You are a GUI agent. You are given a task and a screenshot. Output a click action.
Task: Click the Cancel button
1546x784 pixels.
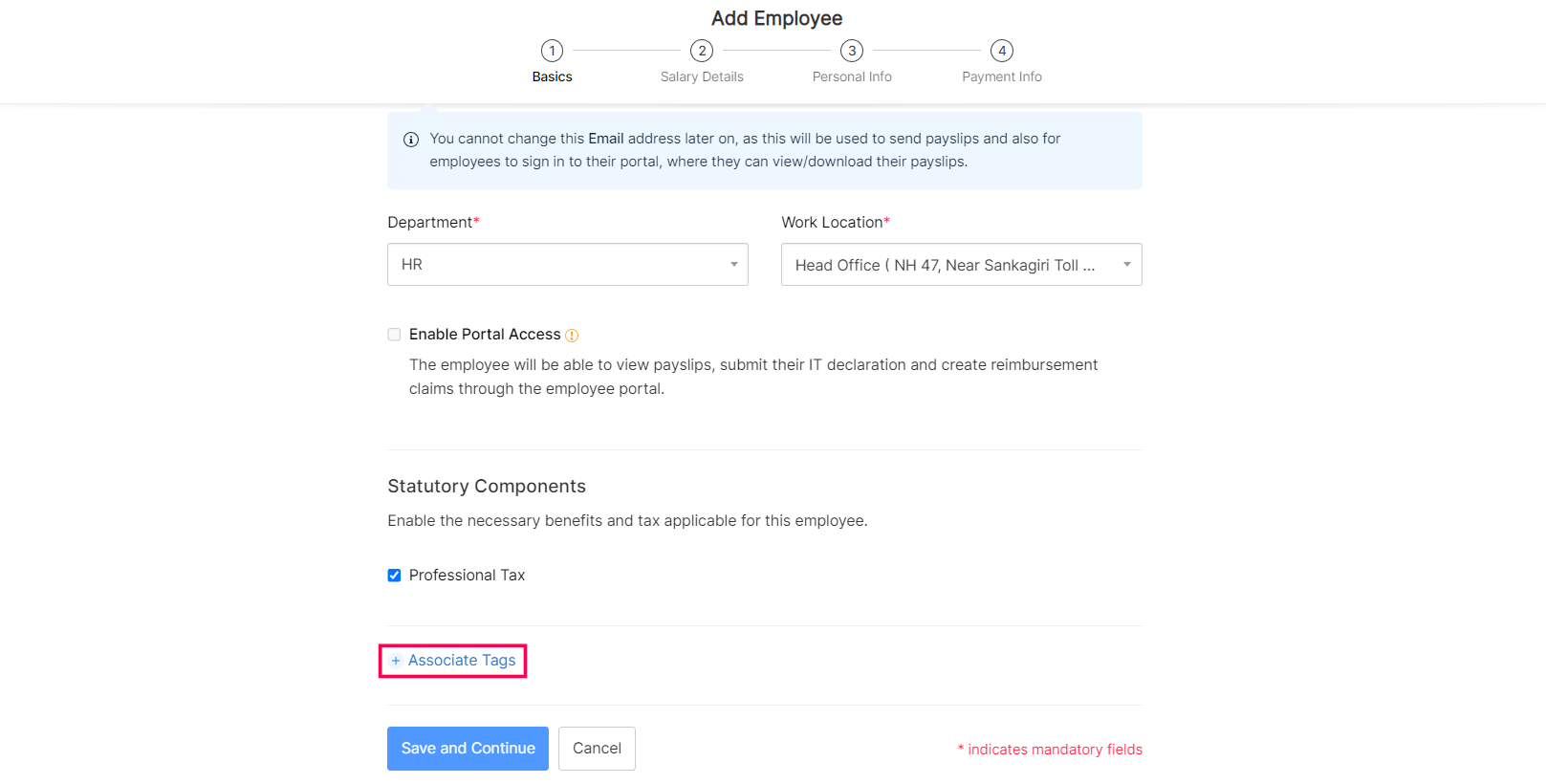click(597, 749)
